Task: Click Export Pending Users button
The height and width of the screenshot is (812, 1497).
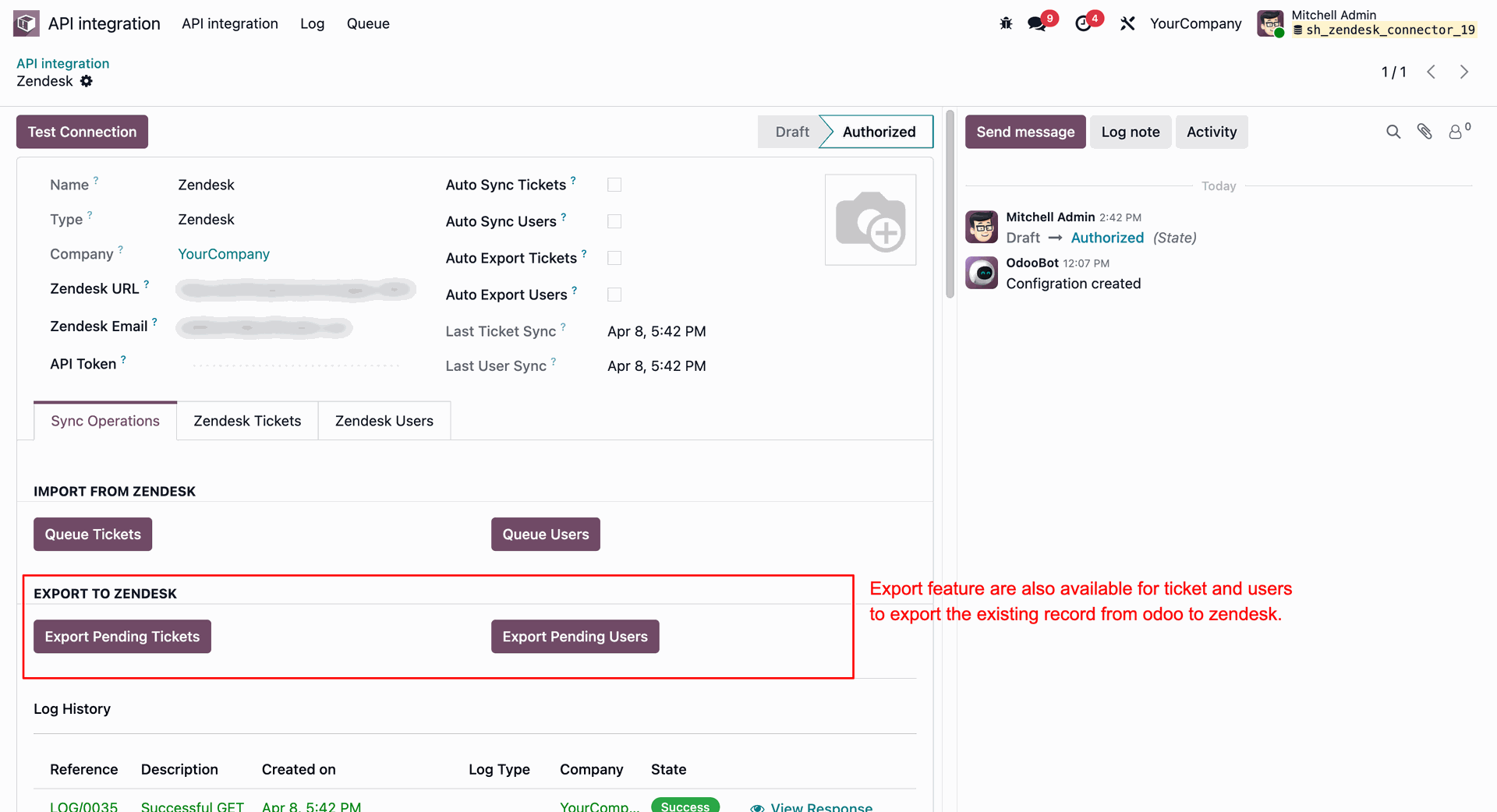Action: tap(575, 637)
